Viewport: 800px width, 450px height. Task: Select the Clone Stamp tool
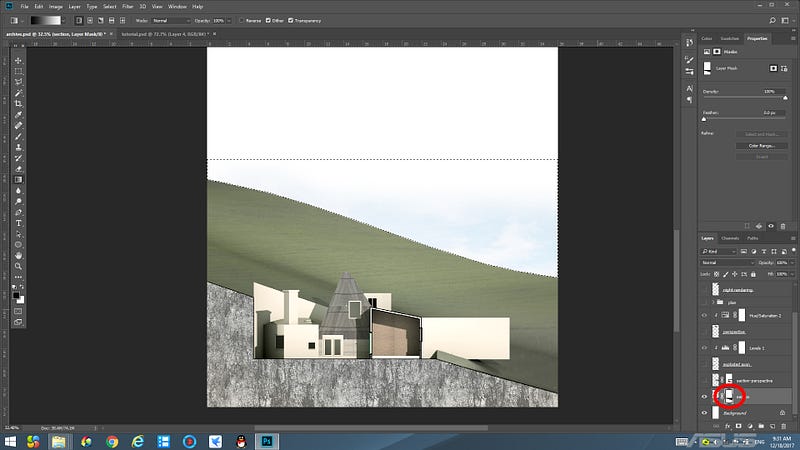click(18, 147)
